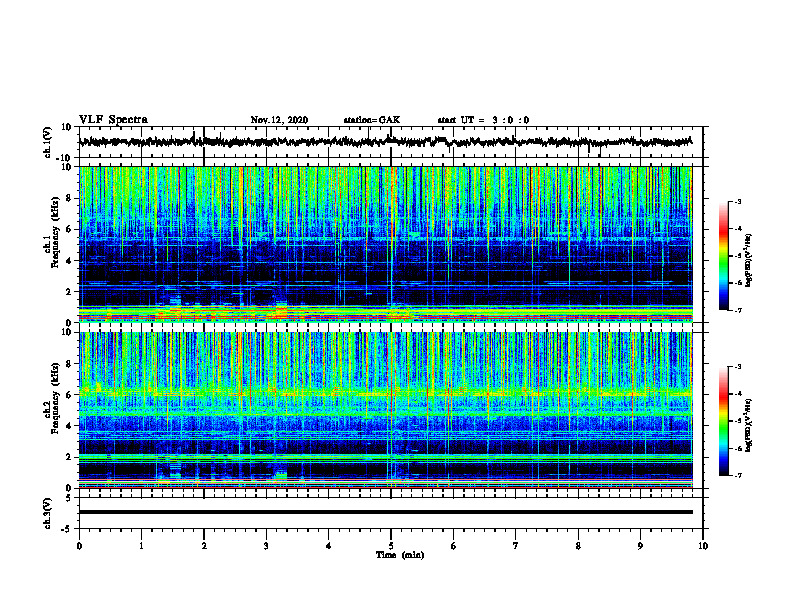792x612 pixels.
Task: Click the "ch.1(V)" waveform axis label
Action: click(48, 142)
